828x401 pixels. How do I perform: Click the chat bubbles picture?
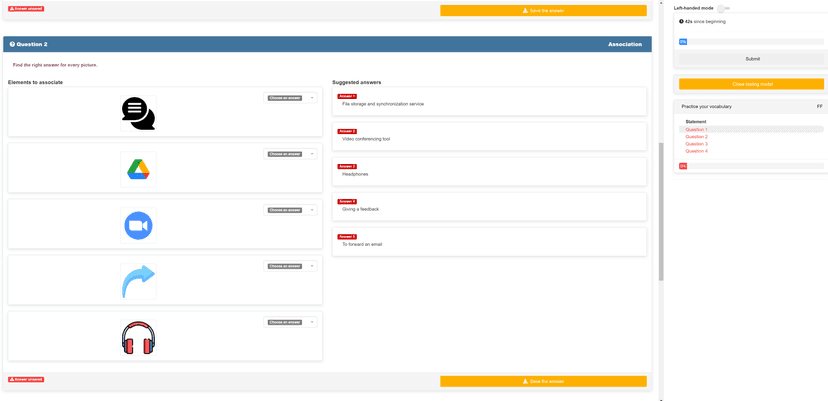[138, 113]
